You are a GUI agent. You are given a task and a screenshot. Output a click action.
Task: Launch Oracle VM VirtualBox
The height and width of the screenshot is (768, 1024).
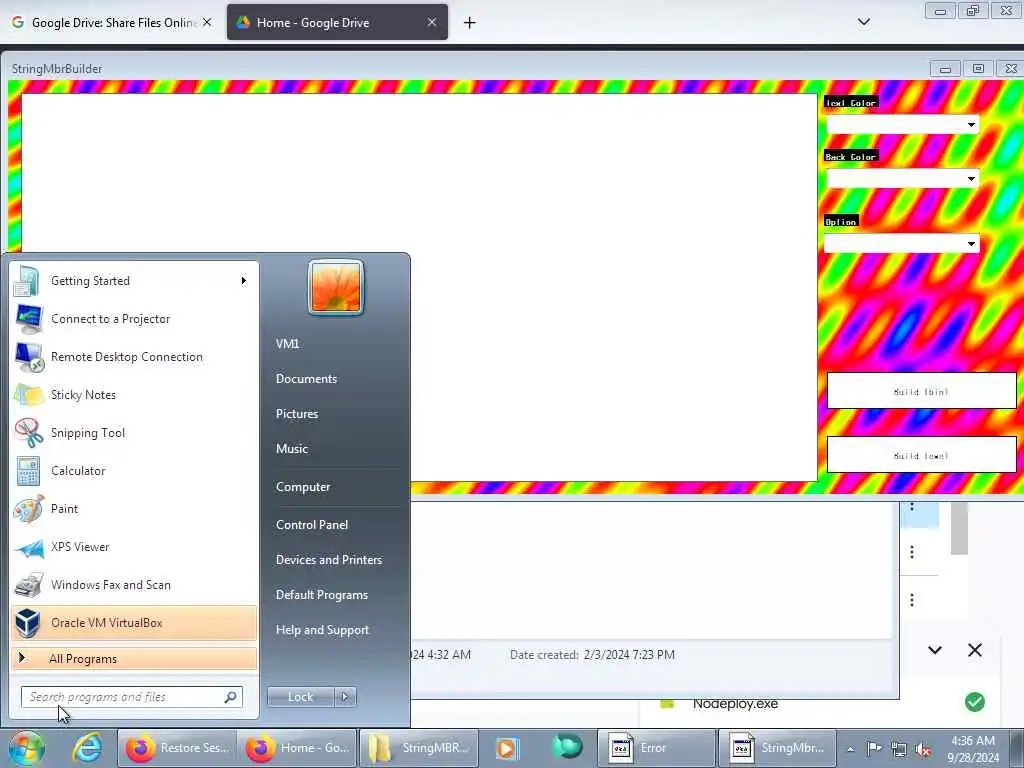(x=134, y=623)
